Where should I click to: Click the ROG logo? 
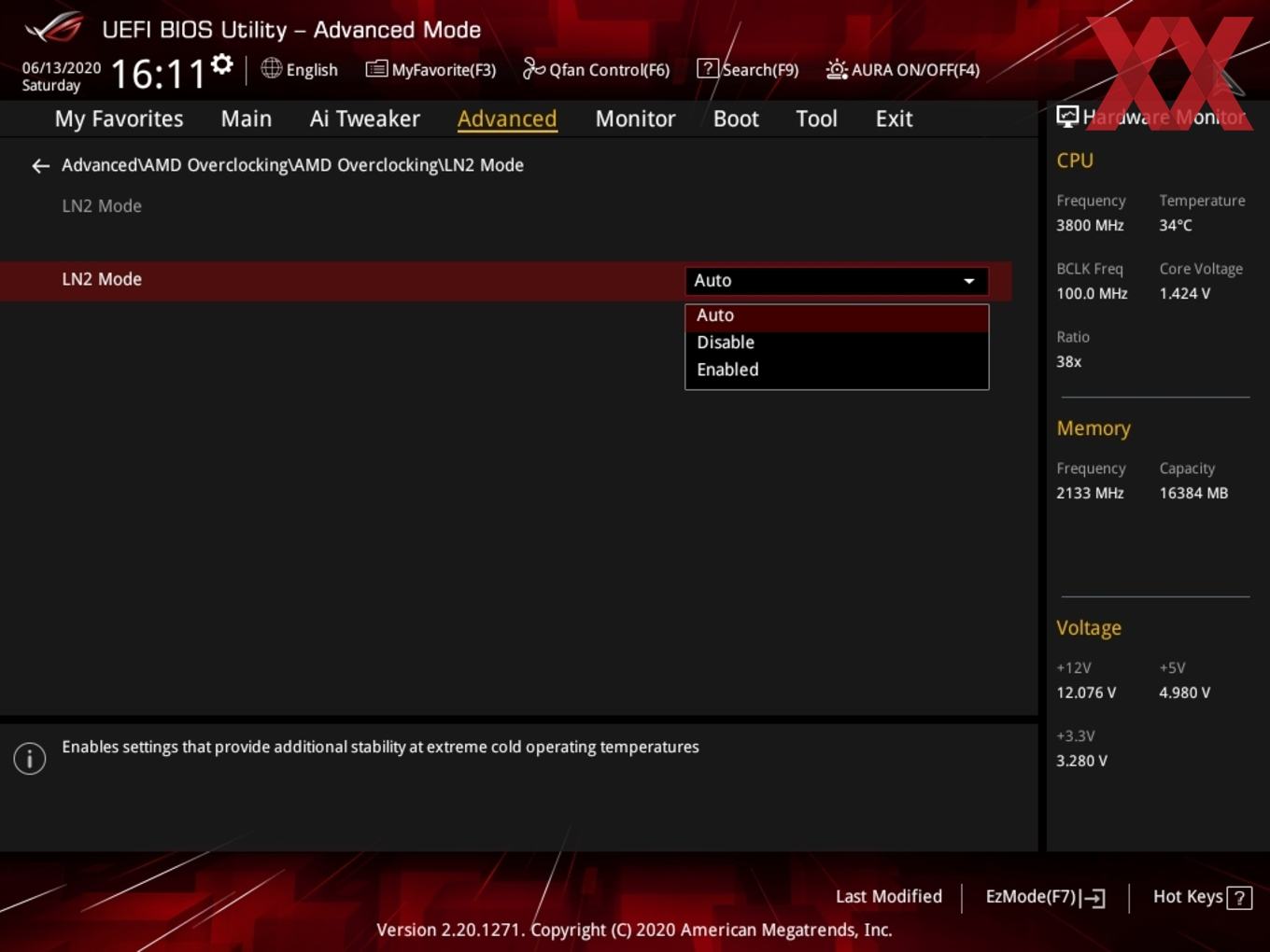pyautogui.click(x=53, y=28)
